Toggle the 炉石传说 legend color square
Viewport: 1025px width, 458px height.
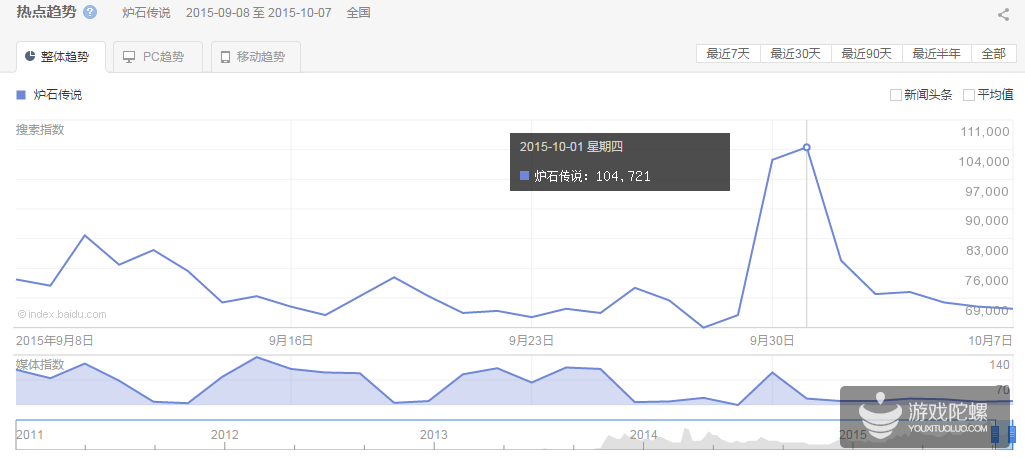click(x=21, y=95)
